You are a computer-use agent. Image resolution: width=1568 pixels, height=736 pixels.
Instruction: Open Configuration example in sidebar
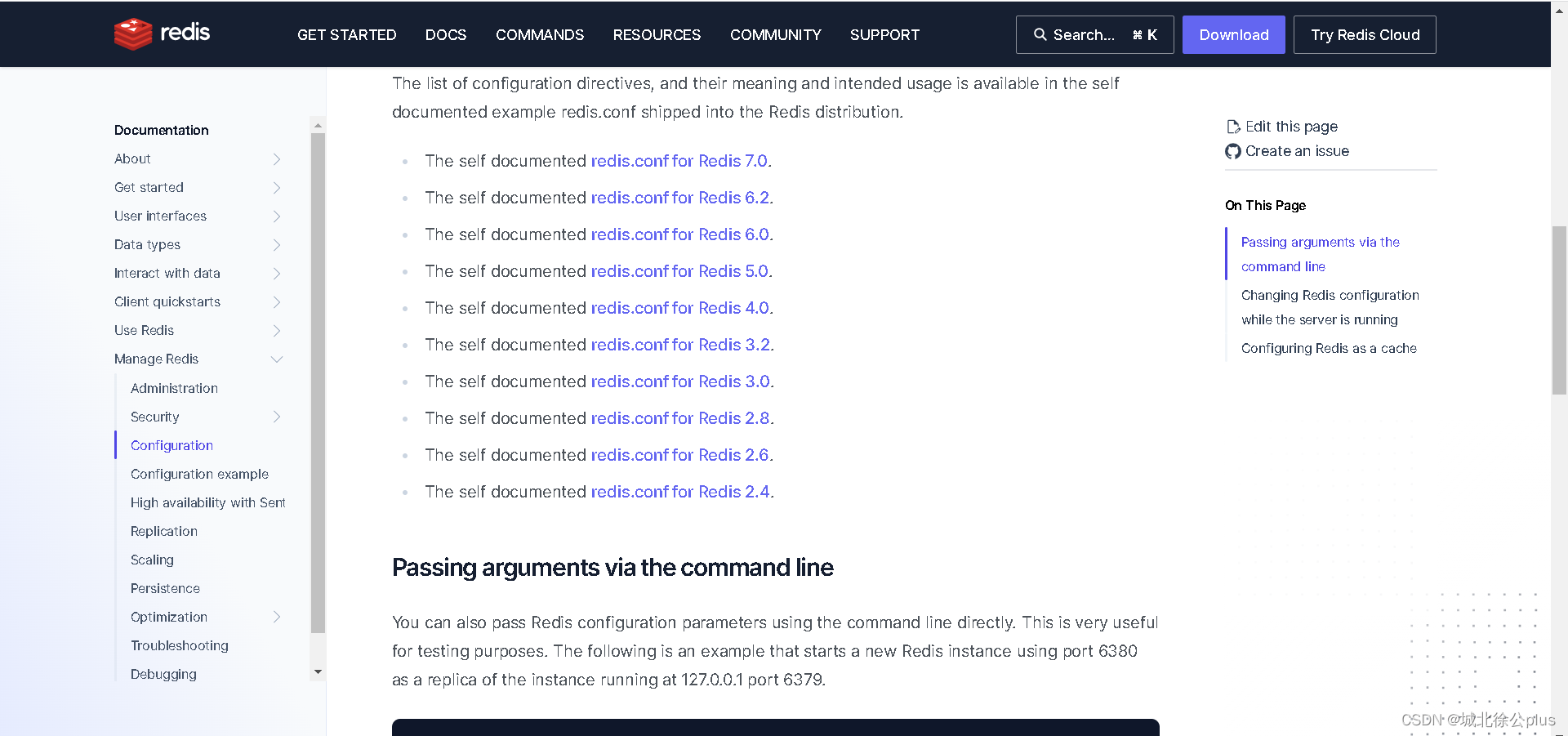tap(199, 474)
